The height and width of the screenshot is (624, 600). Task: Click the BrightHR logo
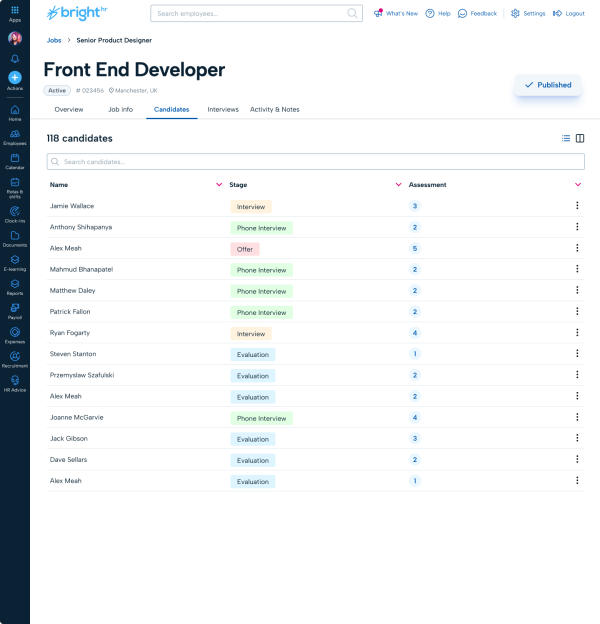coord(77,13)
